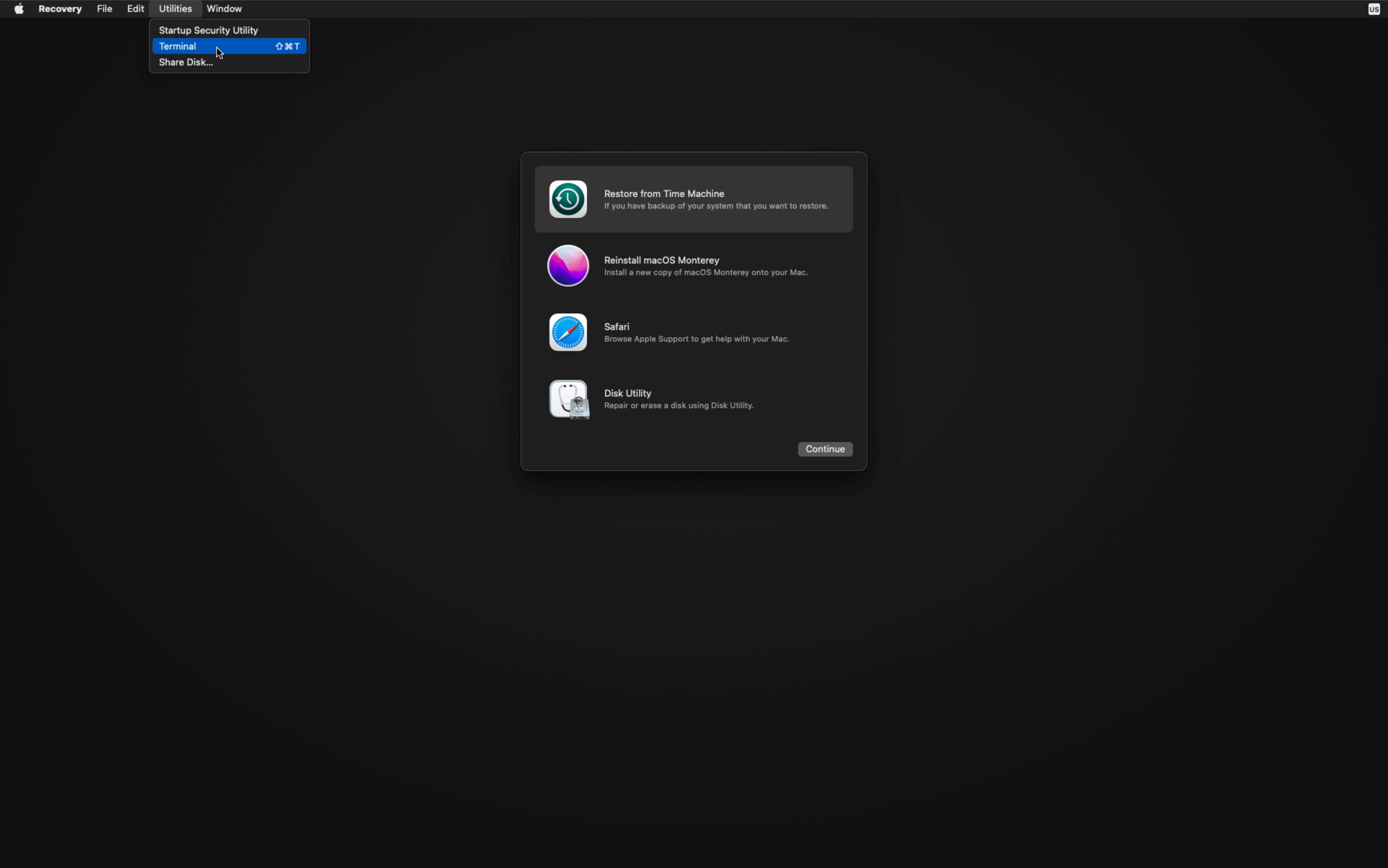This screenshot has width=1388, height=868.
Task: Click the Time Machine icon
Action: click(567, 199)
